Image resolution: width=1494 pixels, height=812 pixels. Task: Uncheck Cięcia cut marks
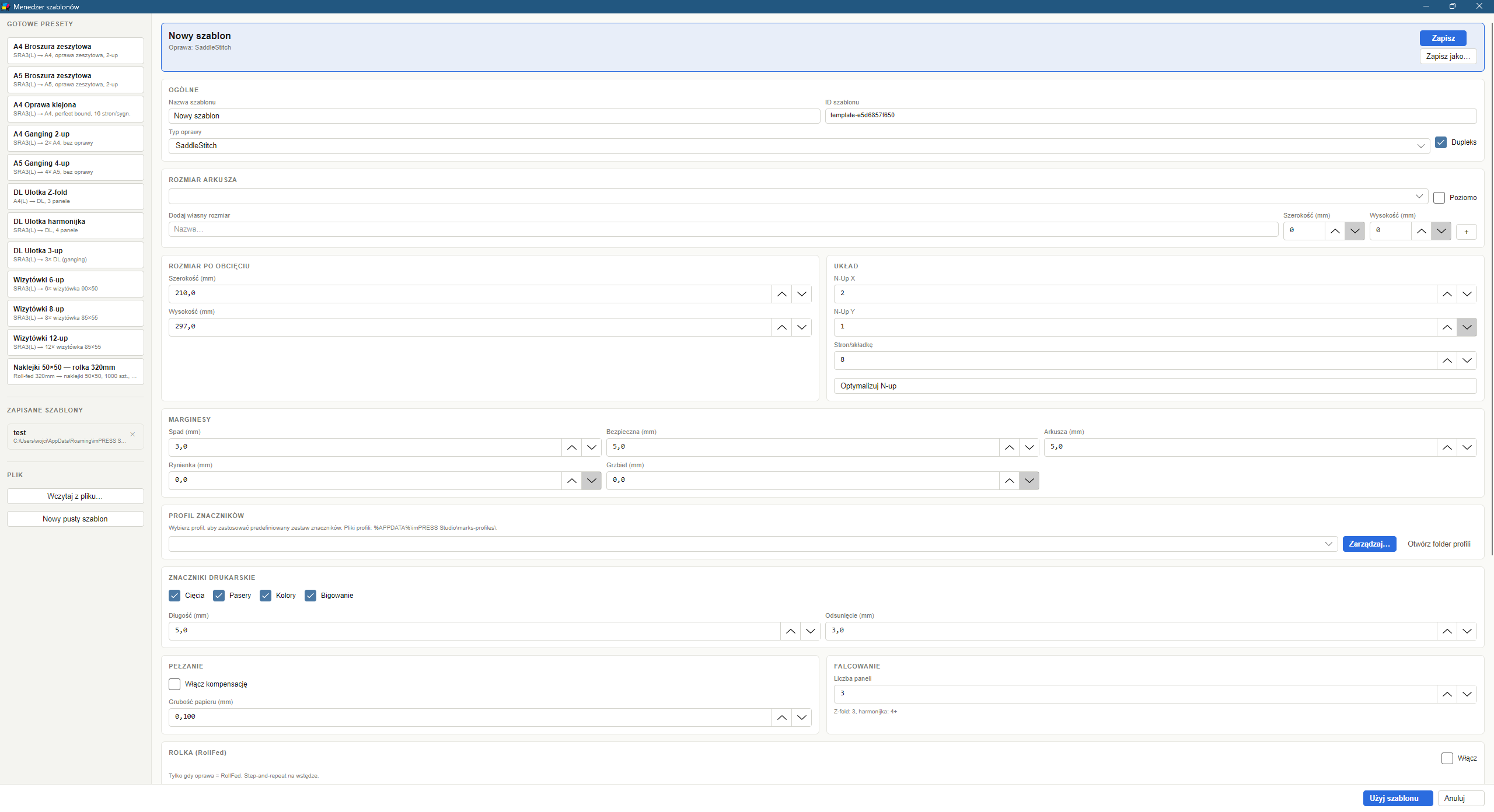point(174,596)
